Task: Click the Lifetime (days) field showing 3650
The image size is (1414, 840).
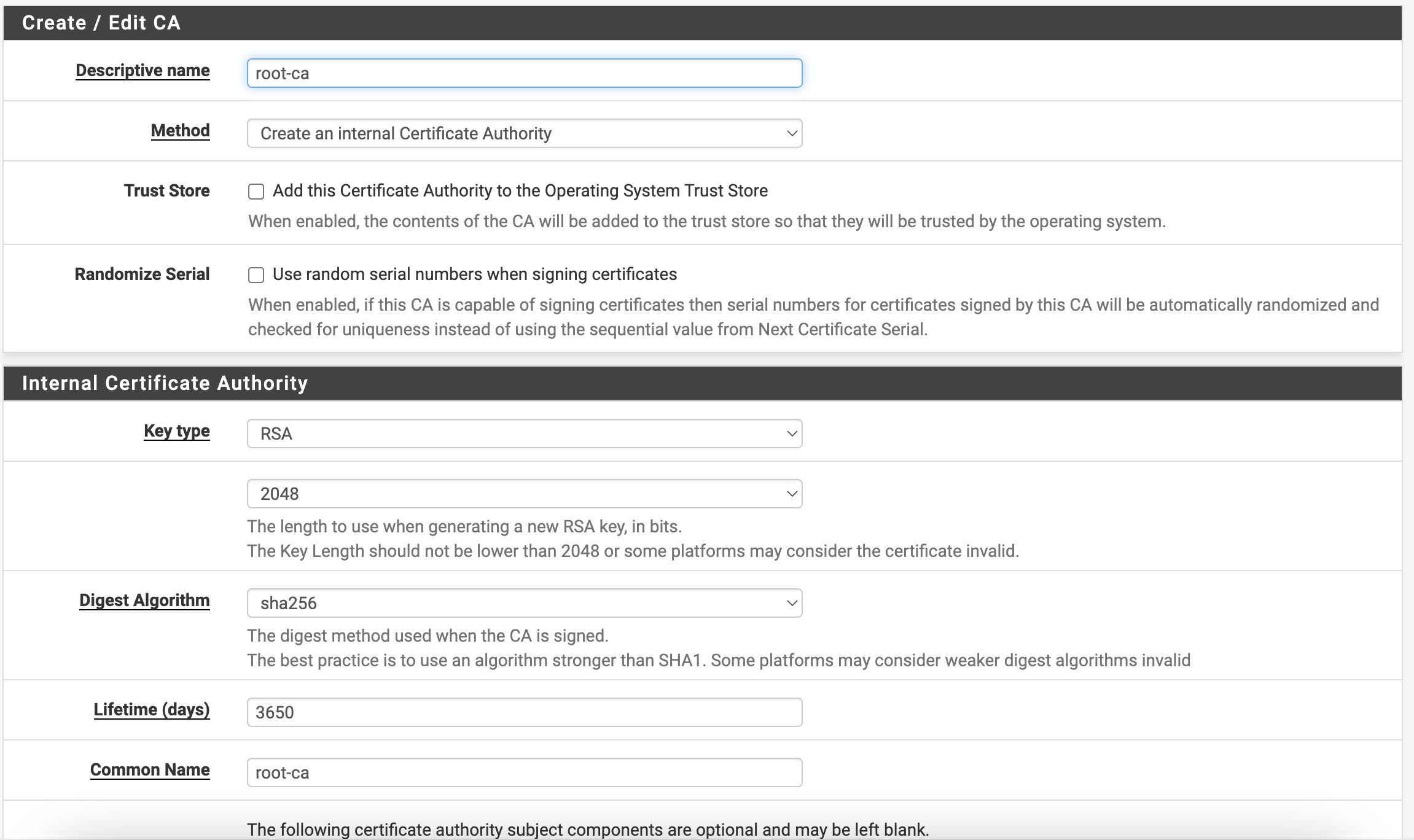Action: (524, 712)
